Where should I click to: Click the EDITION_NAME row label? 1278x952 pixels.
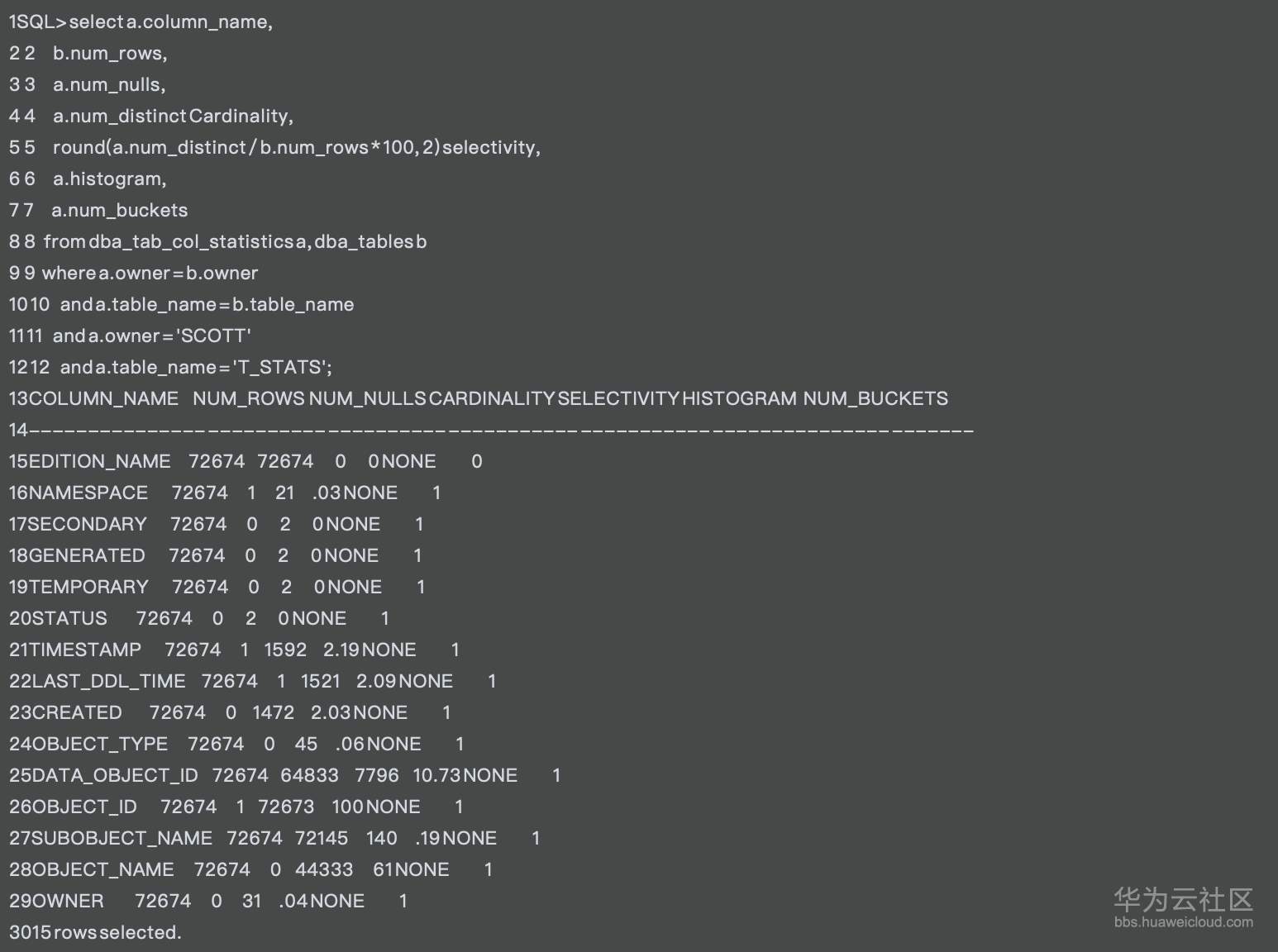point(99,462)
